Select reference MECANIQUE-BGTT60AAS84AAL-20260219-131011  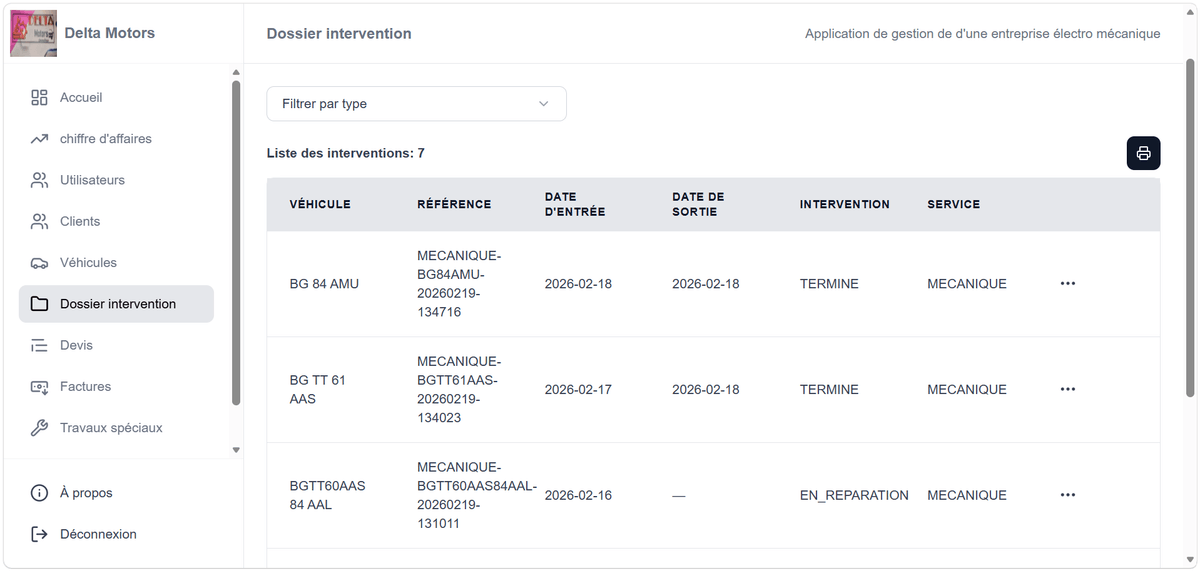coord(477,495)
